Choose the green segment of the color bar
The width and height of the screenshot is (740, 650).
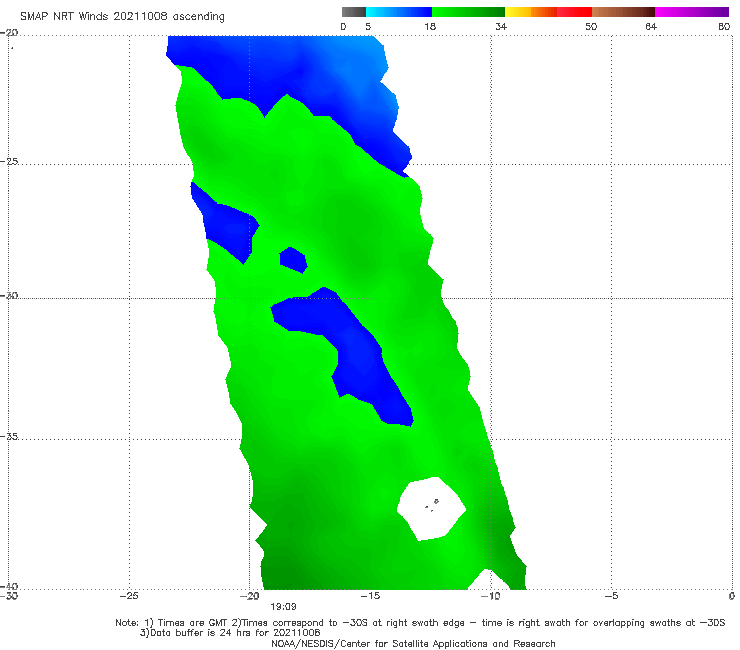click(468, 12)
